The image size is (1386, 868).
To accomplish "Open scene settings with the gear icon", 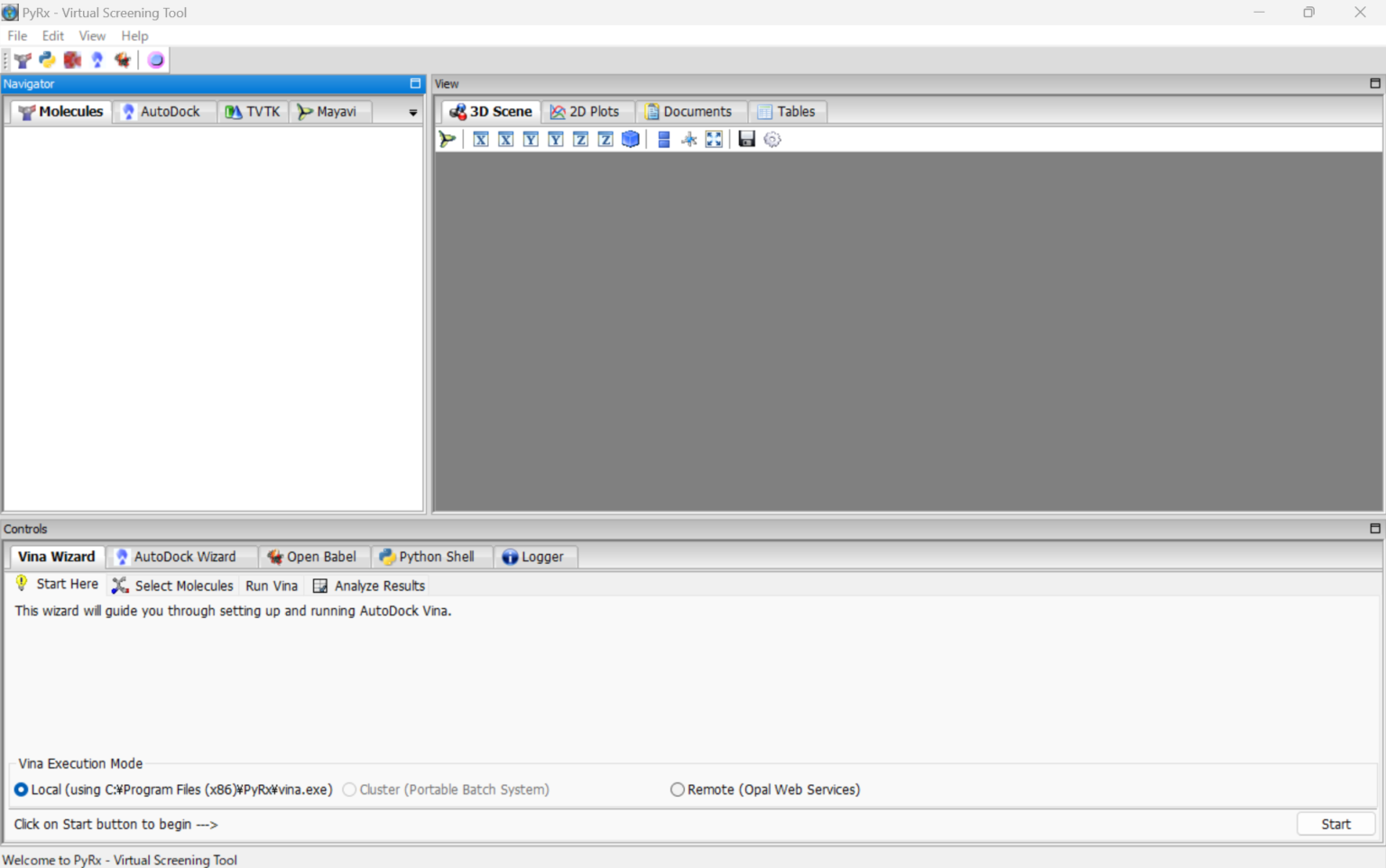I will click(772, 139).
